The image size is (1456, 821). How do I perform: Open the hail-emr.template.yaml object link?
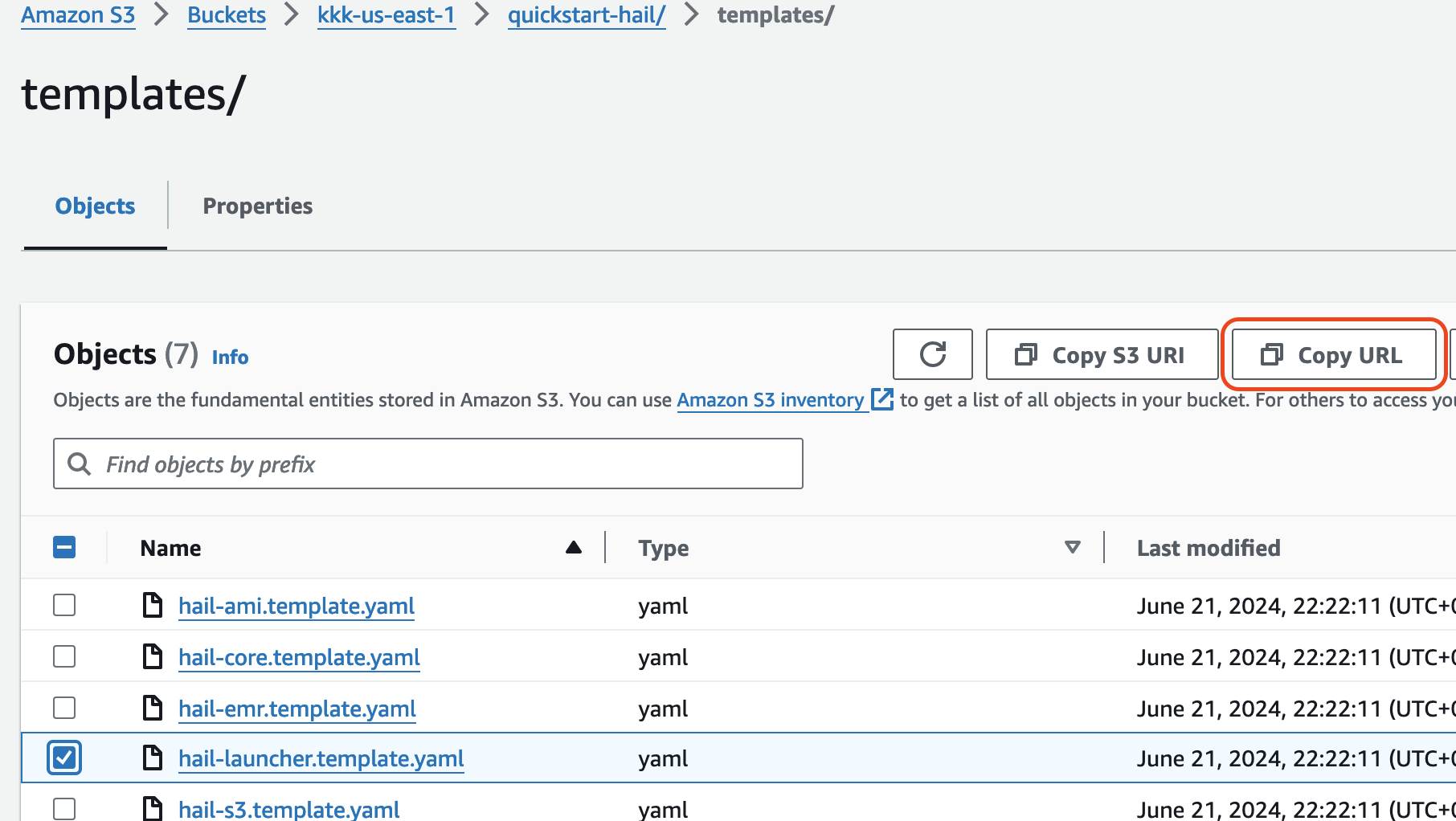point(297,708)
